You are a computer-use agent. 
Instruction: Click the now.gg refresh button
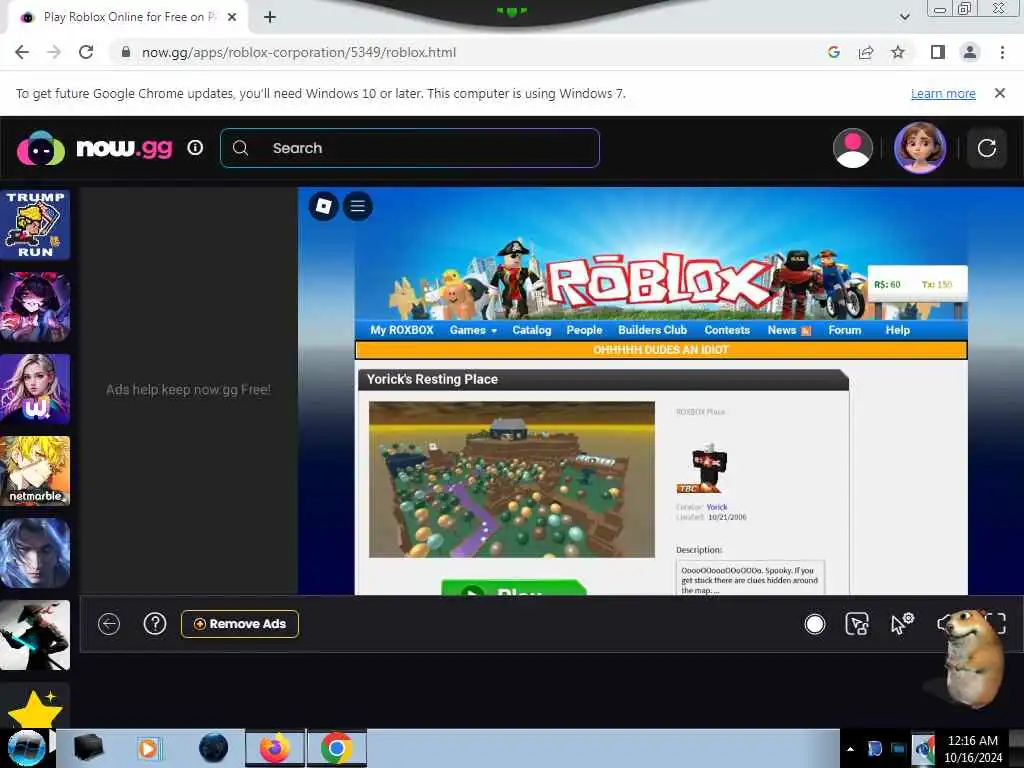click(x=986, y=148)
